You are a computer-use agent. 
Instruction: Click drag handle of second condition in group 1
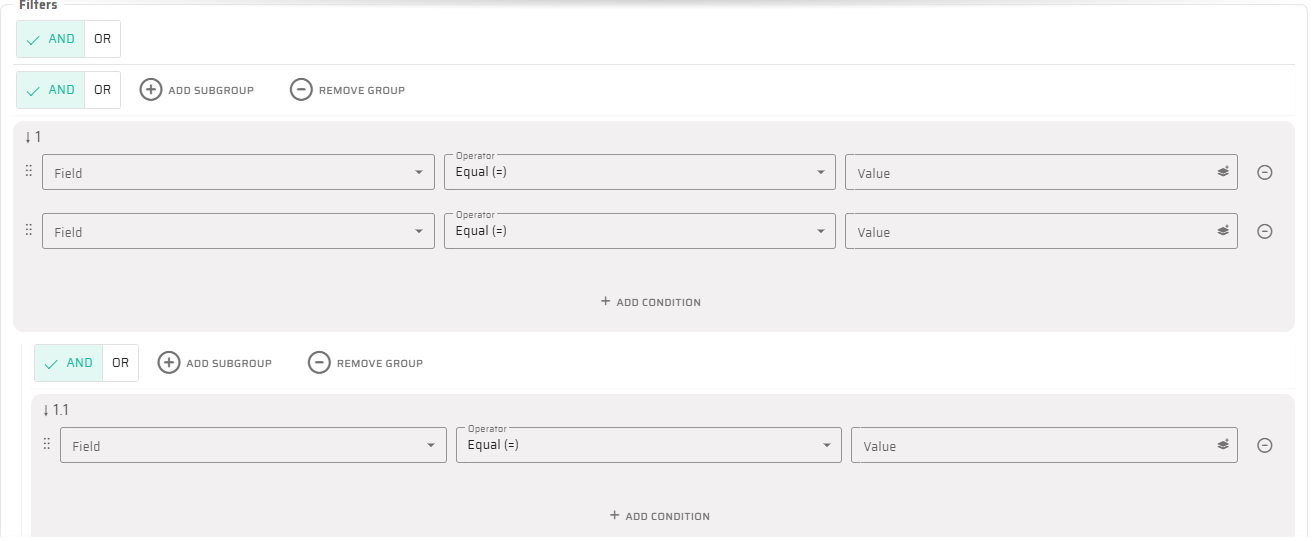(x=28, y=230)
